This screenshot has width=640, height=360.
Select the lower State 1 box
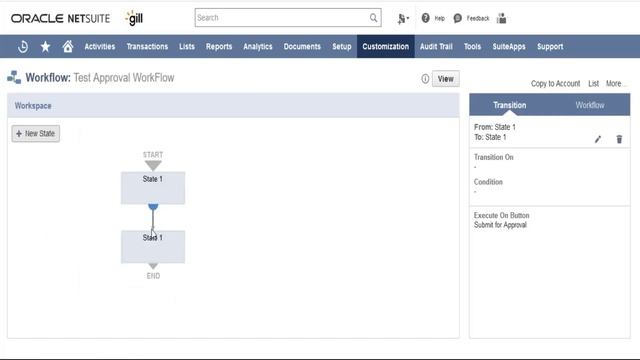(x=153, y=247)
